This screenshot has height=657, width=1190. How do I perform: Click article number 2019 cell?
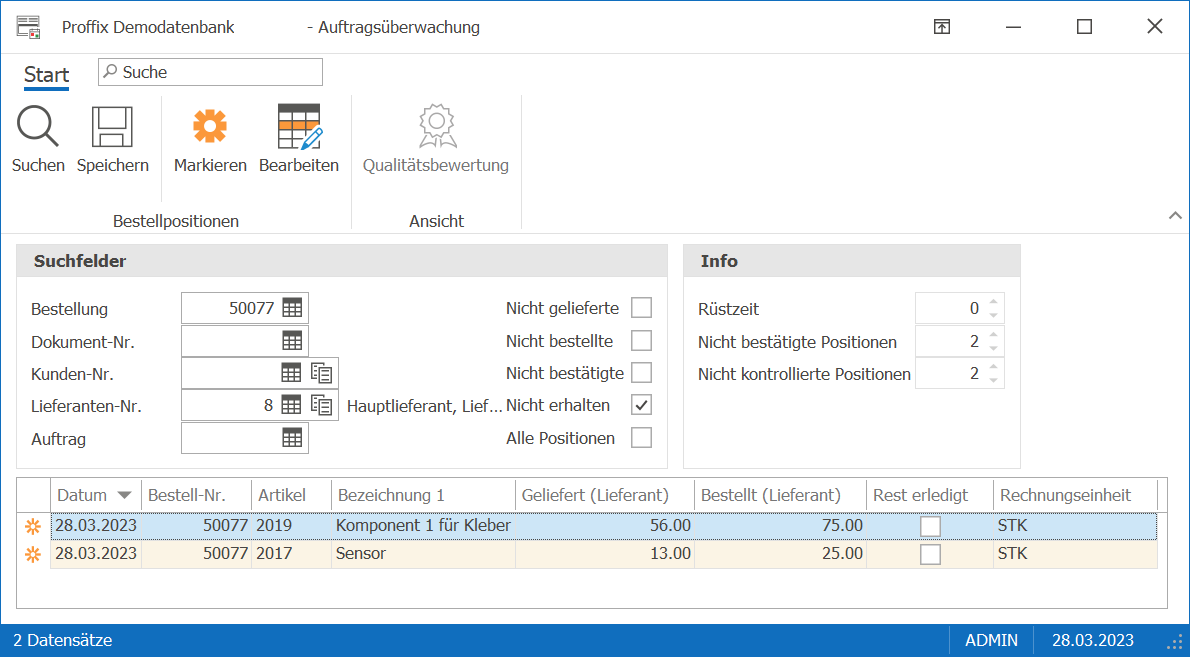[x=291, y=526]
